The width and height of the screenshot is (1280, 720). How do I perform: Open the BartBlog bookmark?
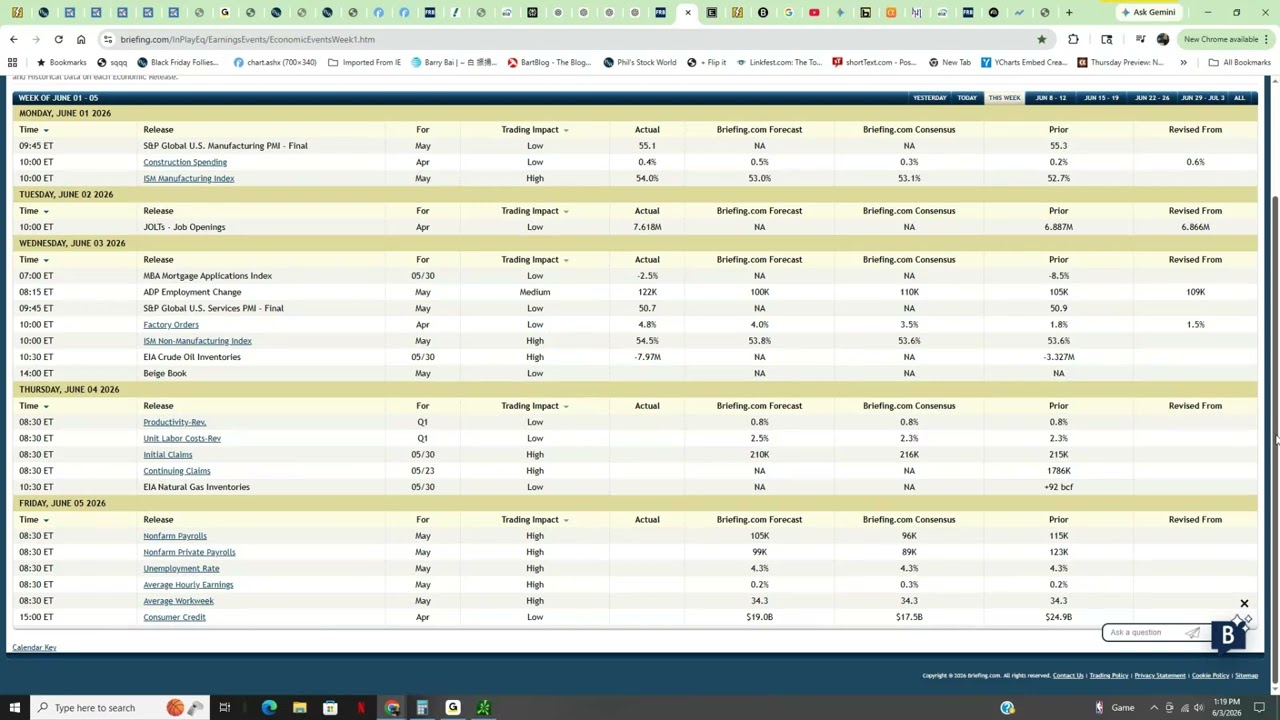click(x=549, y=62)
